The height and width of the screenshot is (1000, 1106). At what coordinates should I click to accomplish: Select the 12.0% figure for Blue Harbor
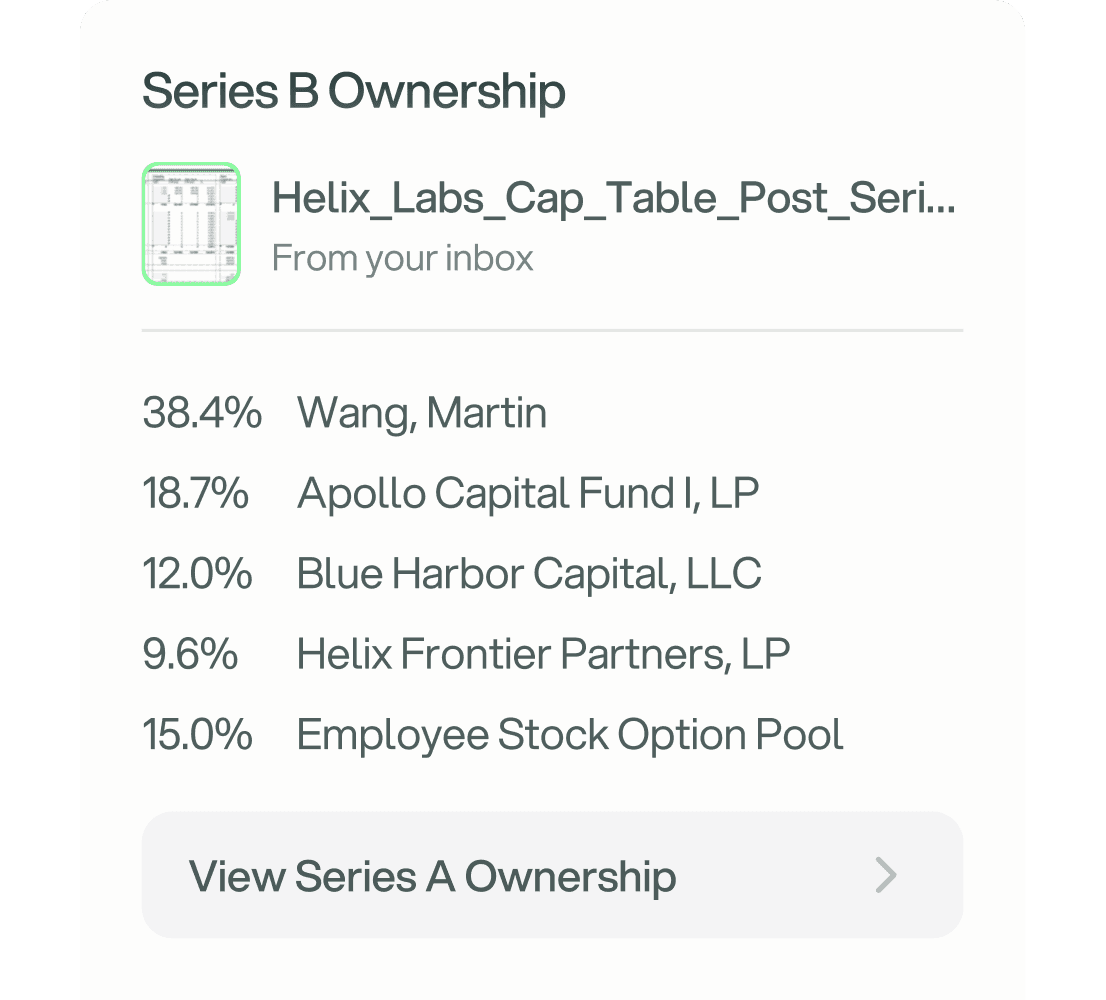click(x=196, y=573)
